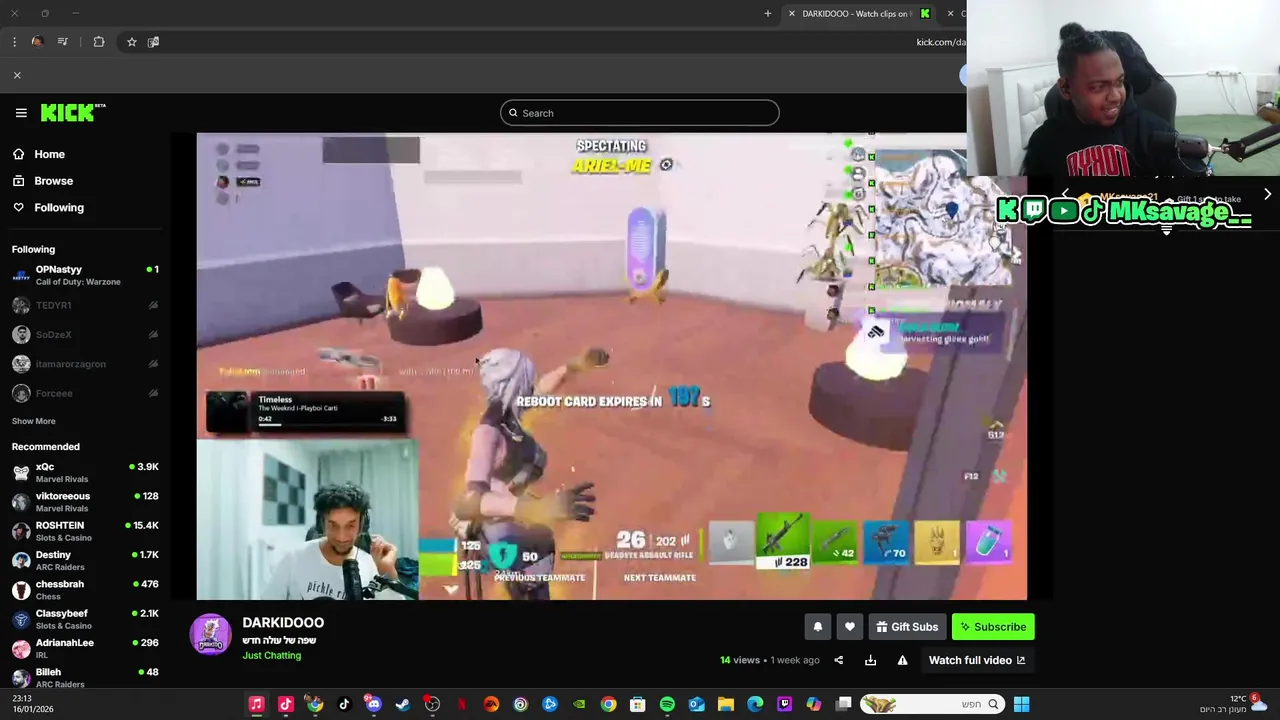Download the clip
This screenshot has height=720, width=1280.
coord(870,660)
